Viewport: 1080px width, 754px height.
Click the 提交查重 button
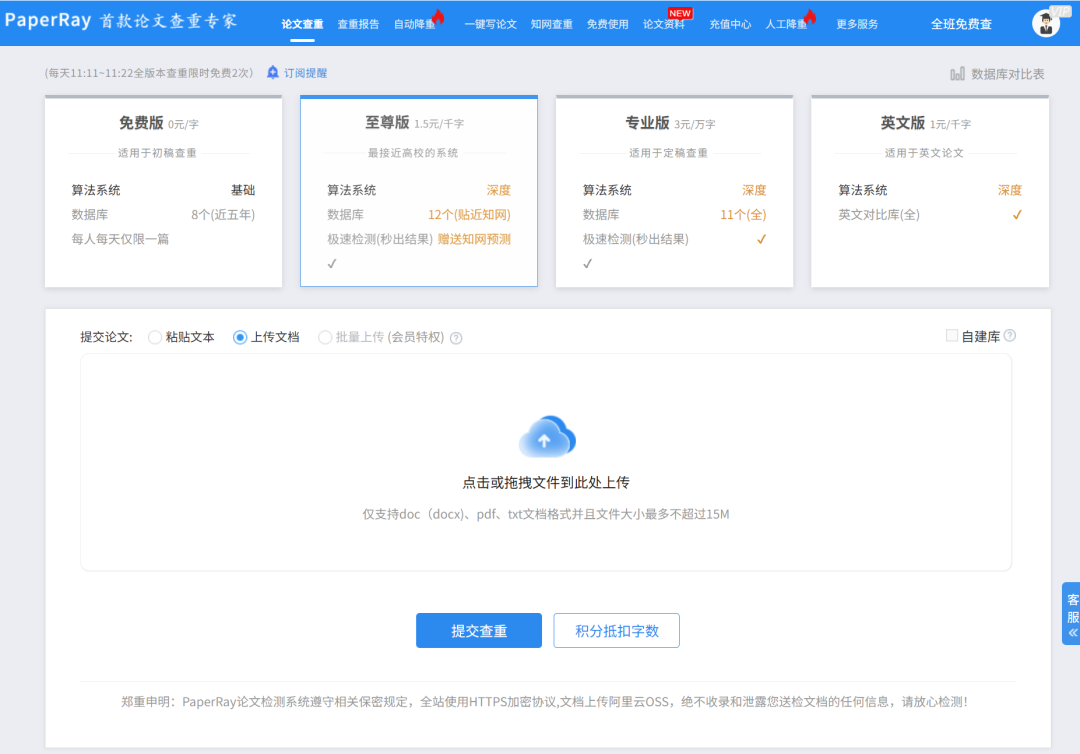pos(479,631)
